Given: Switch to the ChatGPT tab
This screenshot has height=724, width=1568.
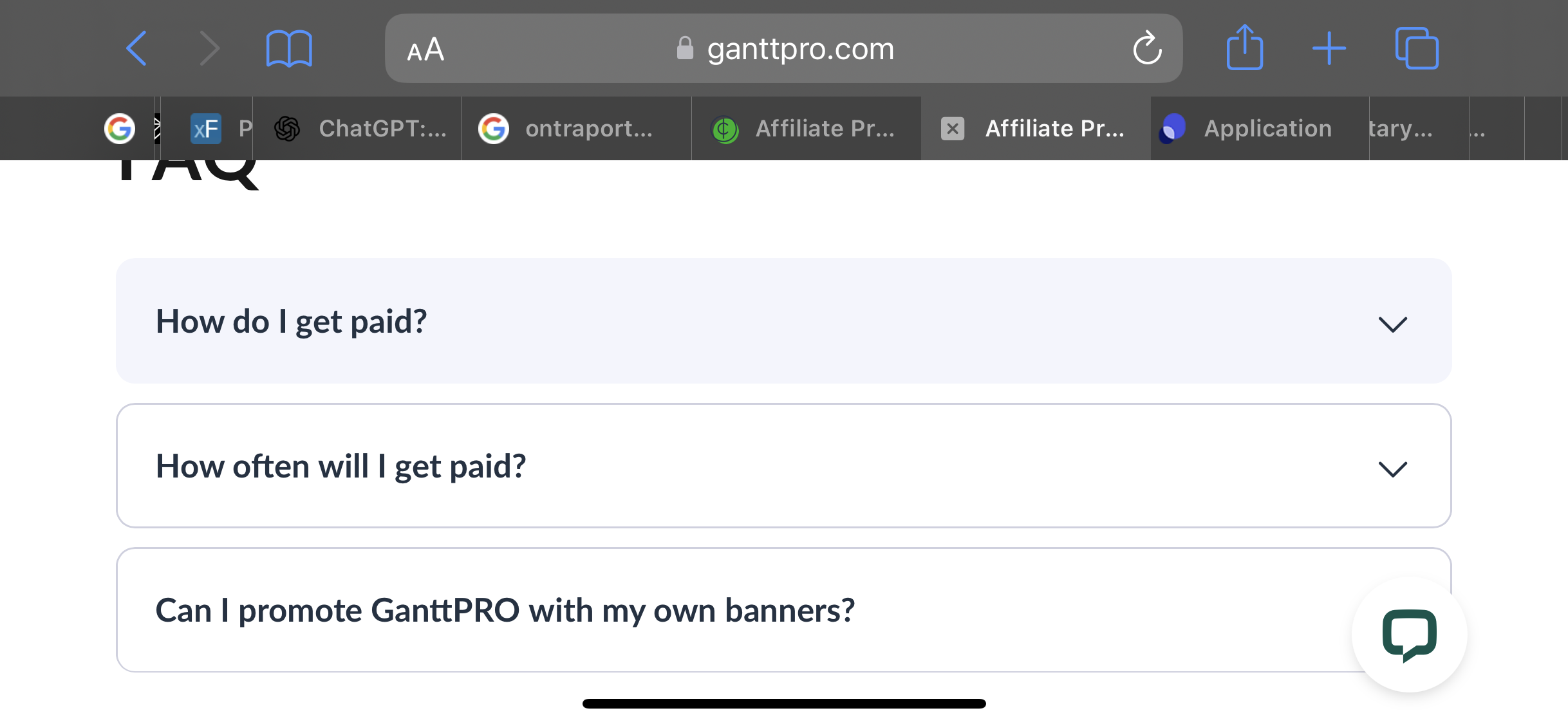Looking at the screenshot, I should click(x=358, y=129).
